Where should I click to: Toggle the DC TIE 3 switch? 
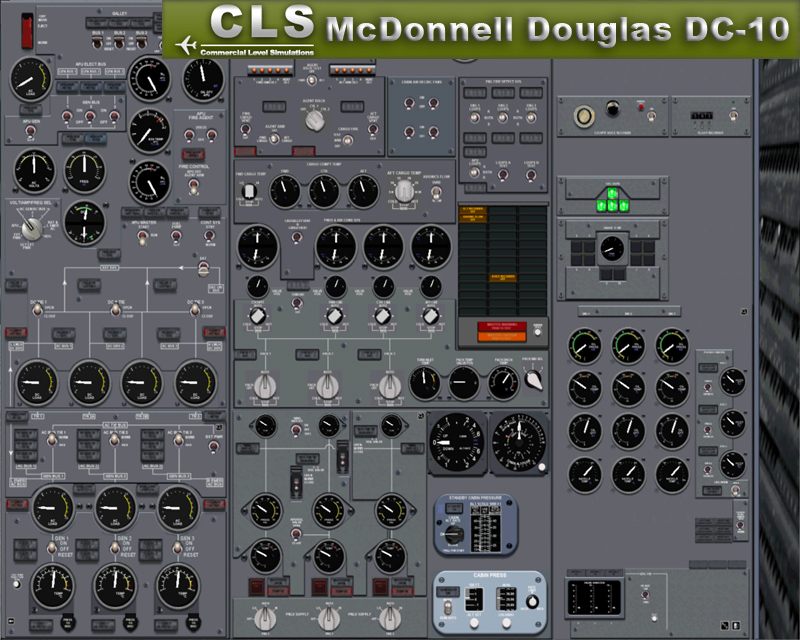pos(195,309)
